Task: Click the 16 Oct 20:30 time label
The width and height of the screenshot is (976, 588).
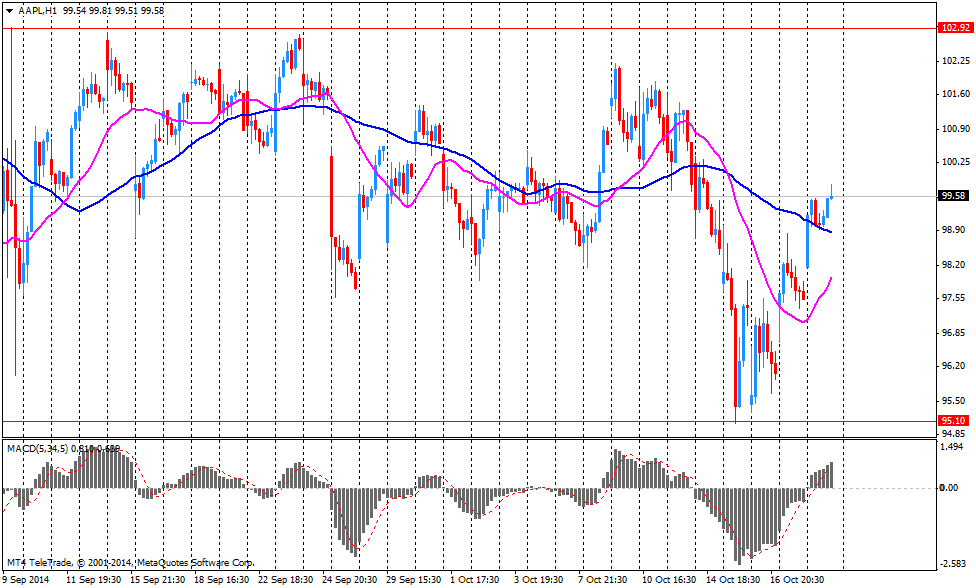Action: click(x=796, y=579)
